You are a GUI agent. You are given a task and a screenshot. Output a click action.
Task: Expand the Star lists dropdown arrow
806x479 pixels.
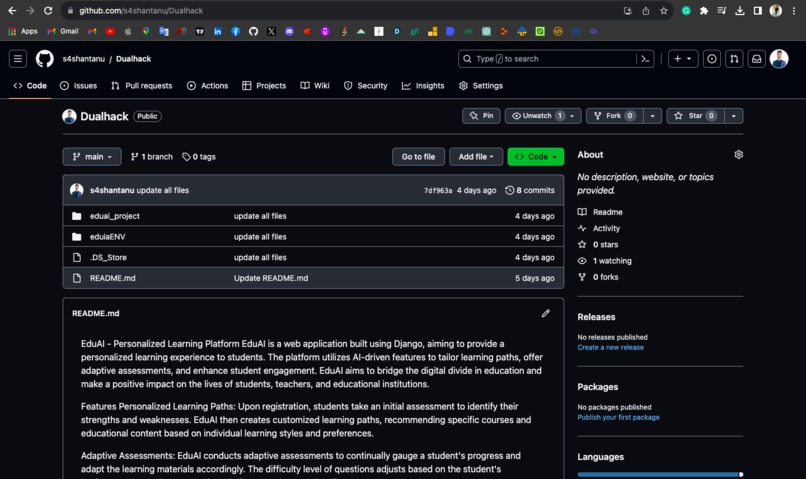click(x=734, y=116)
